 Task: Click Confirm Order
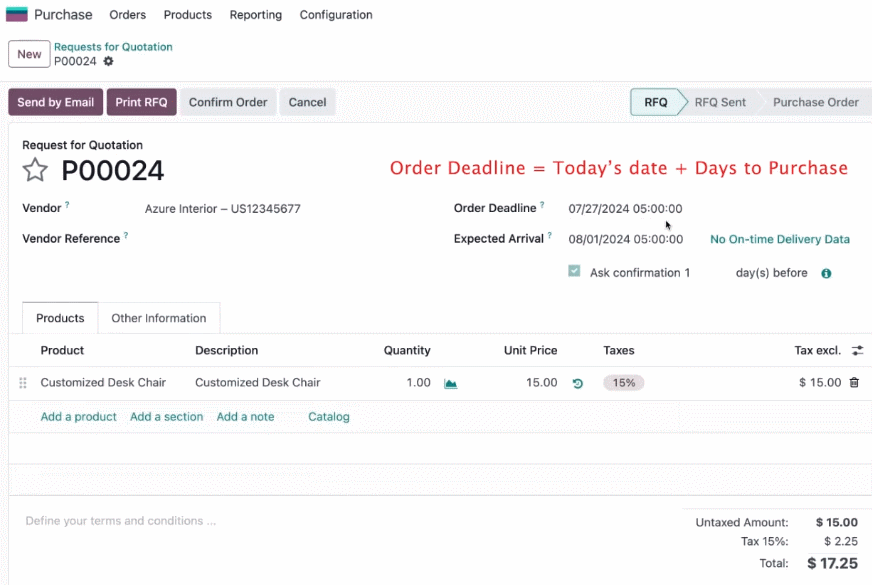228,102
